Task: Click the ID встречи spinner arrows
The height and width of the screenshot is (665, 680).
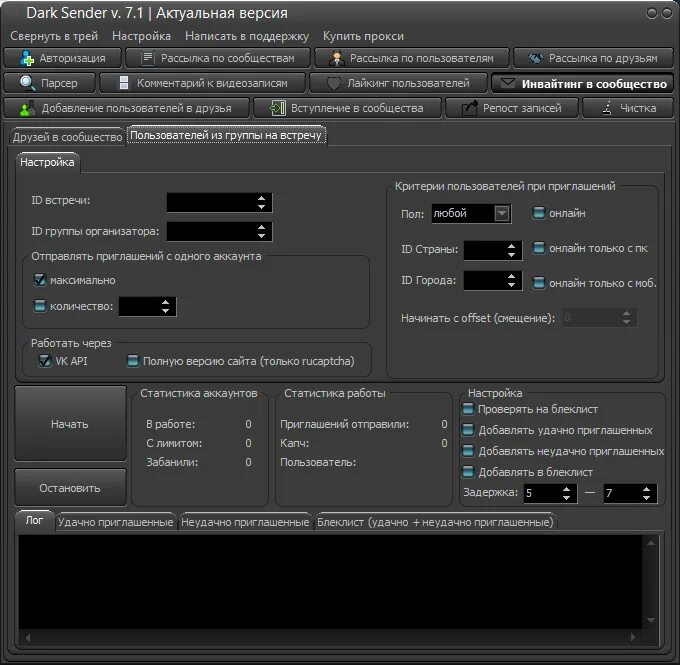Action: [x=261, y=203]
